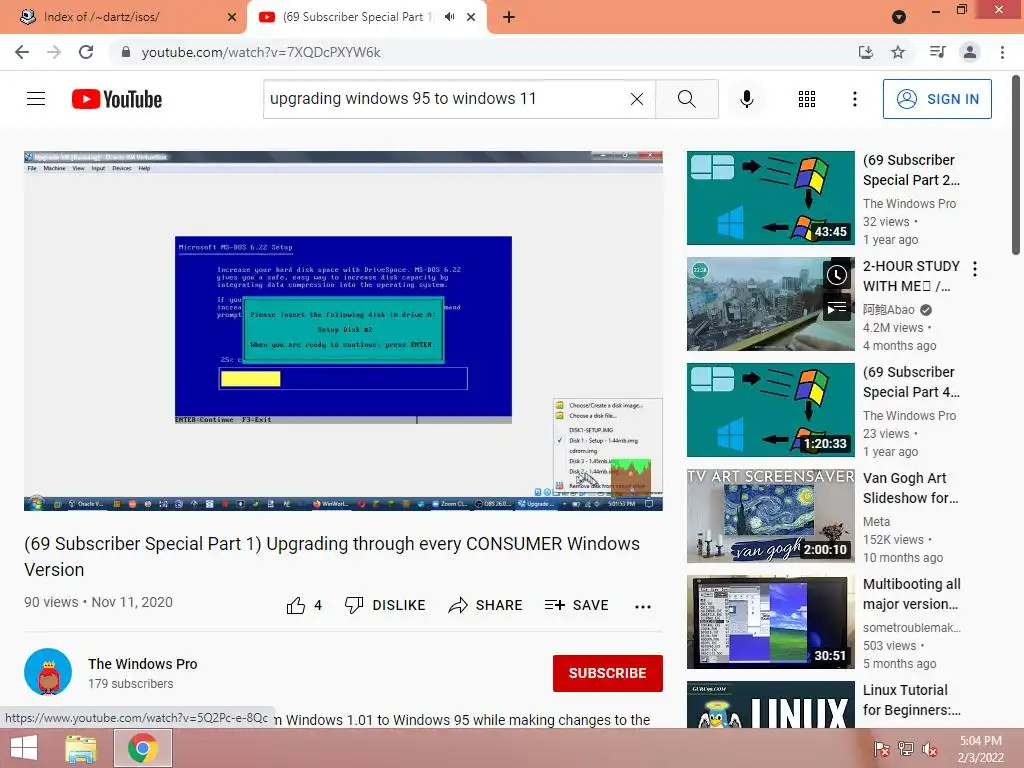Click the Meta channel name
This screenshot has height=768, width=1024.
click(x=876, y=522)
